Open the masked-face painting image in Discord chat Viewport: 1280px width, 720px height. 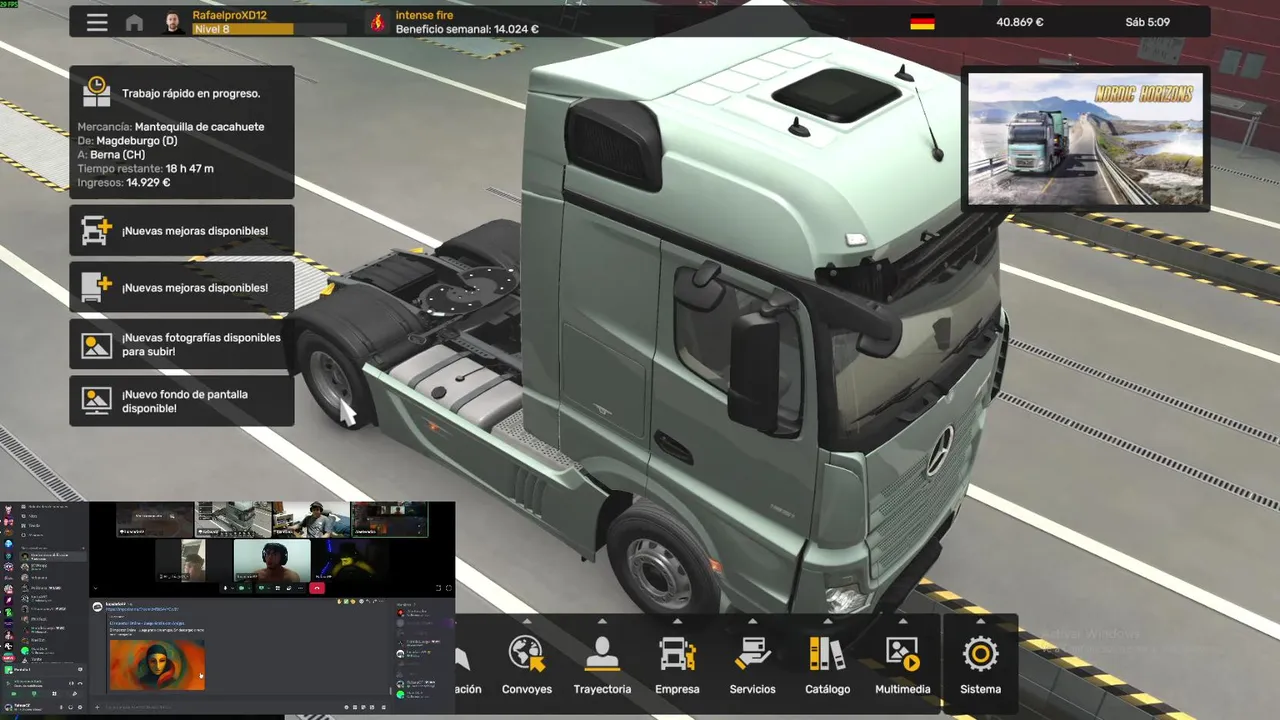click(x=157, y=665)
